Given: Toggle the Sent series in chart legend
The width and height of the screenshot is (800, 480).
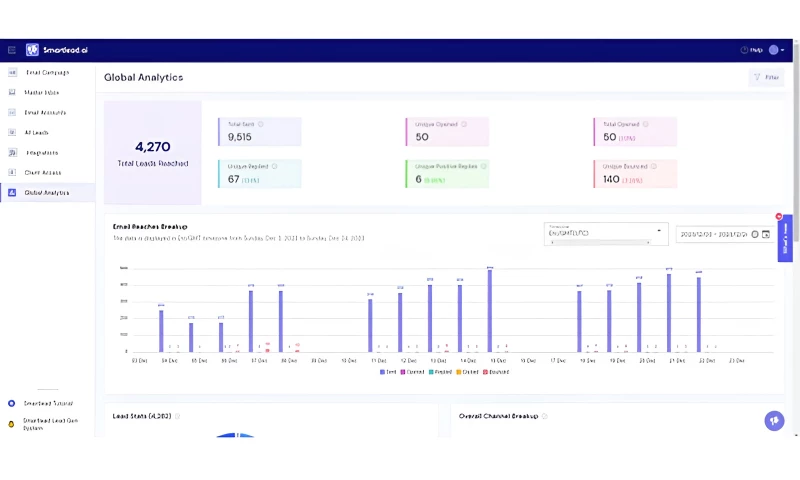Looking at the screenshot, I should [x=389, y=371].
